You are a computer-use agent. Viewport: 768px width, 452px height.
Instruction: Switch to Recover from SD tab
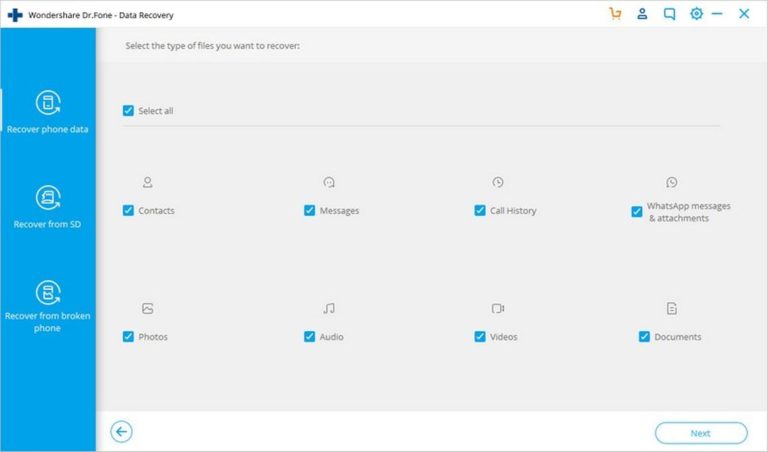[x=48, y=207]
